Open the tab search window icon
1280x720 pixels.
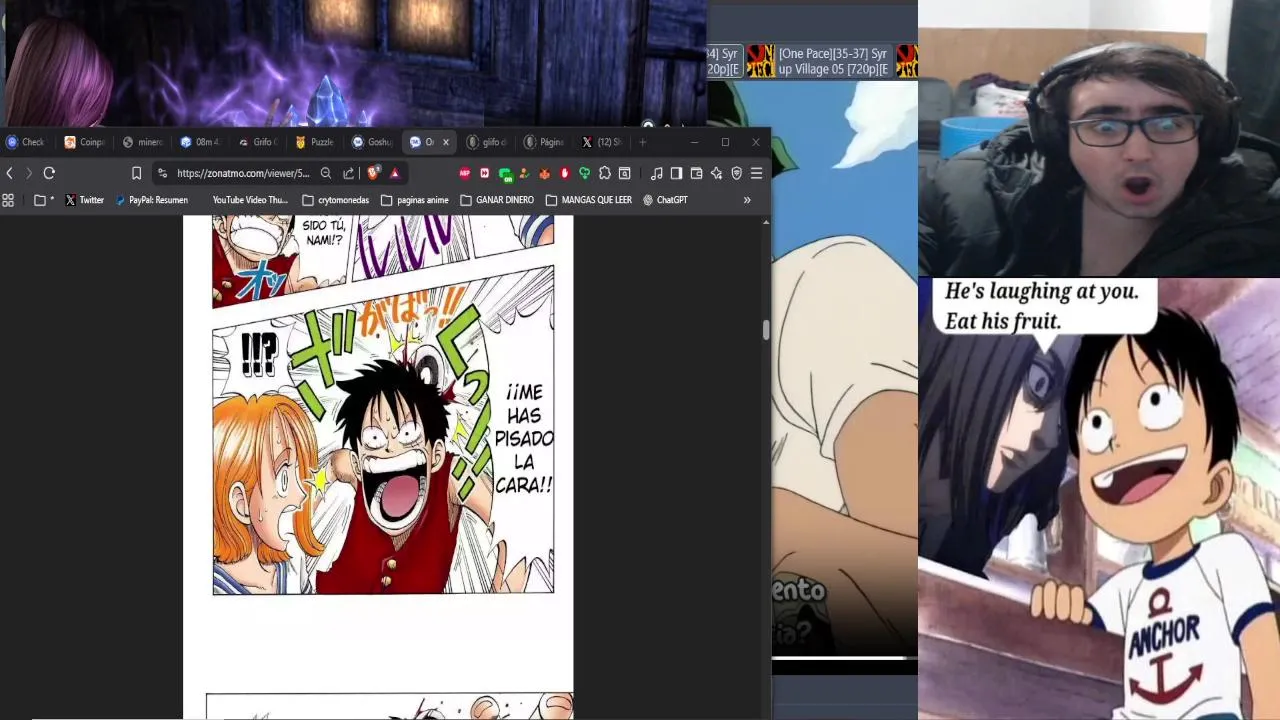625,173
